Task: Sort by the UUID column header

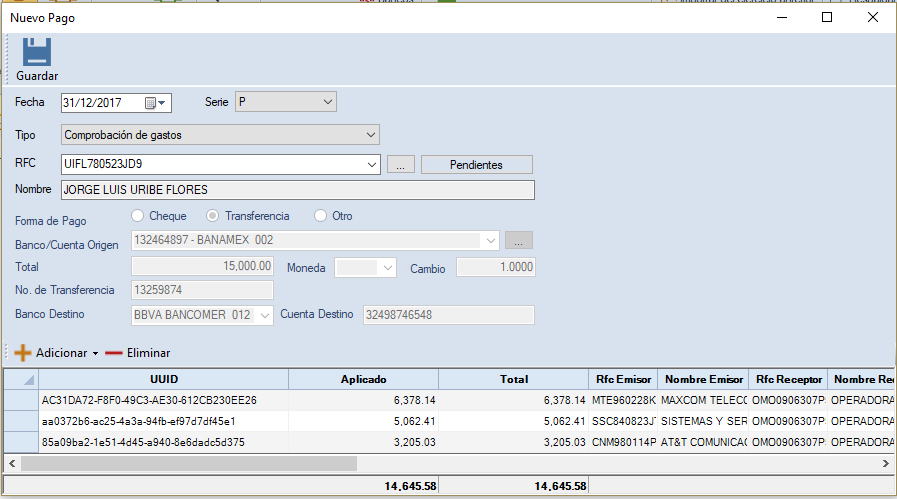Action: (x=164, y=379)
